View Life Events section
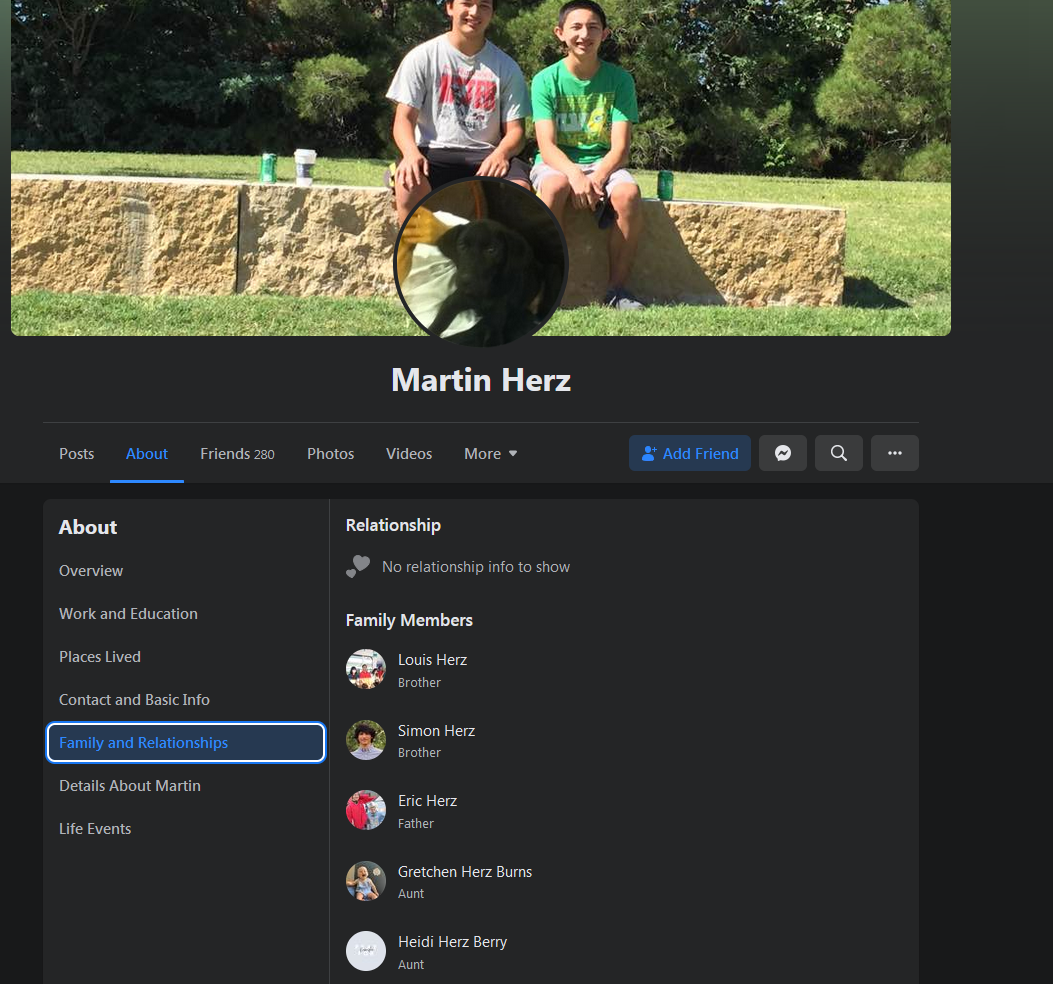 click(x=185, y=829)
